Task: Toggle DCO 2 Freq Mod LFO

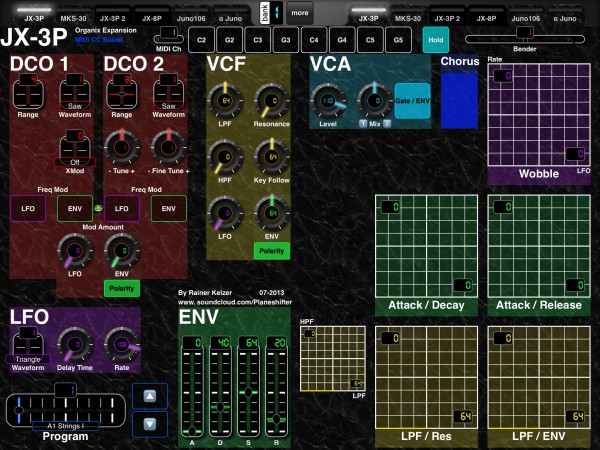Action: (x=122, y=209)
